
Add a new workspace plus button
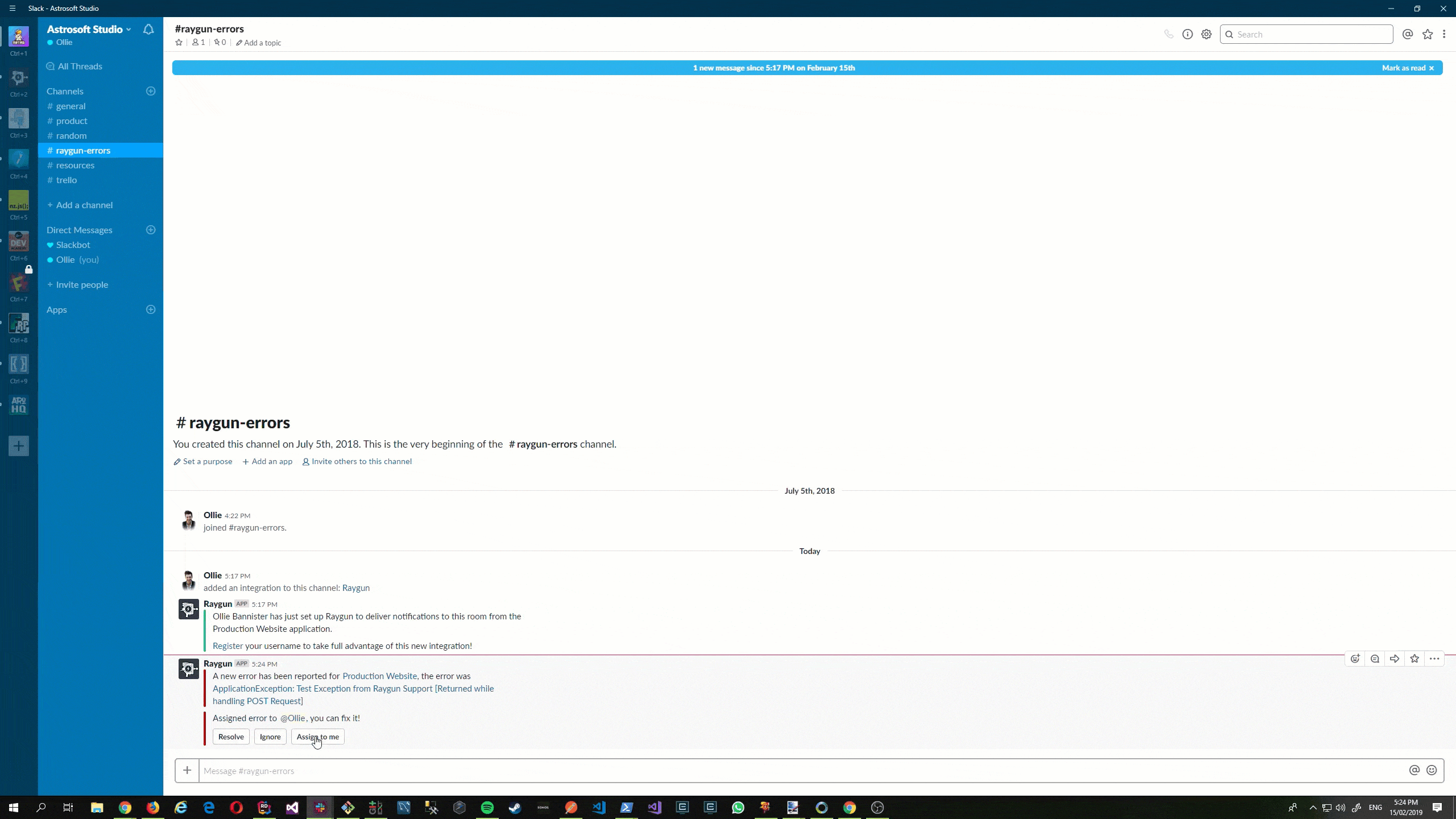[19, 446]
